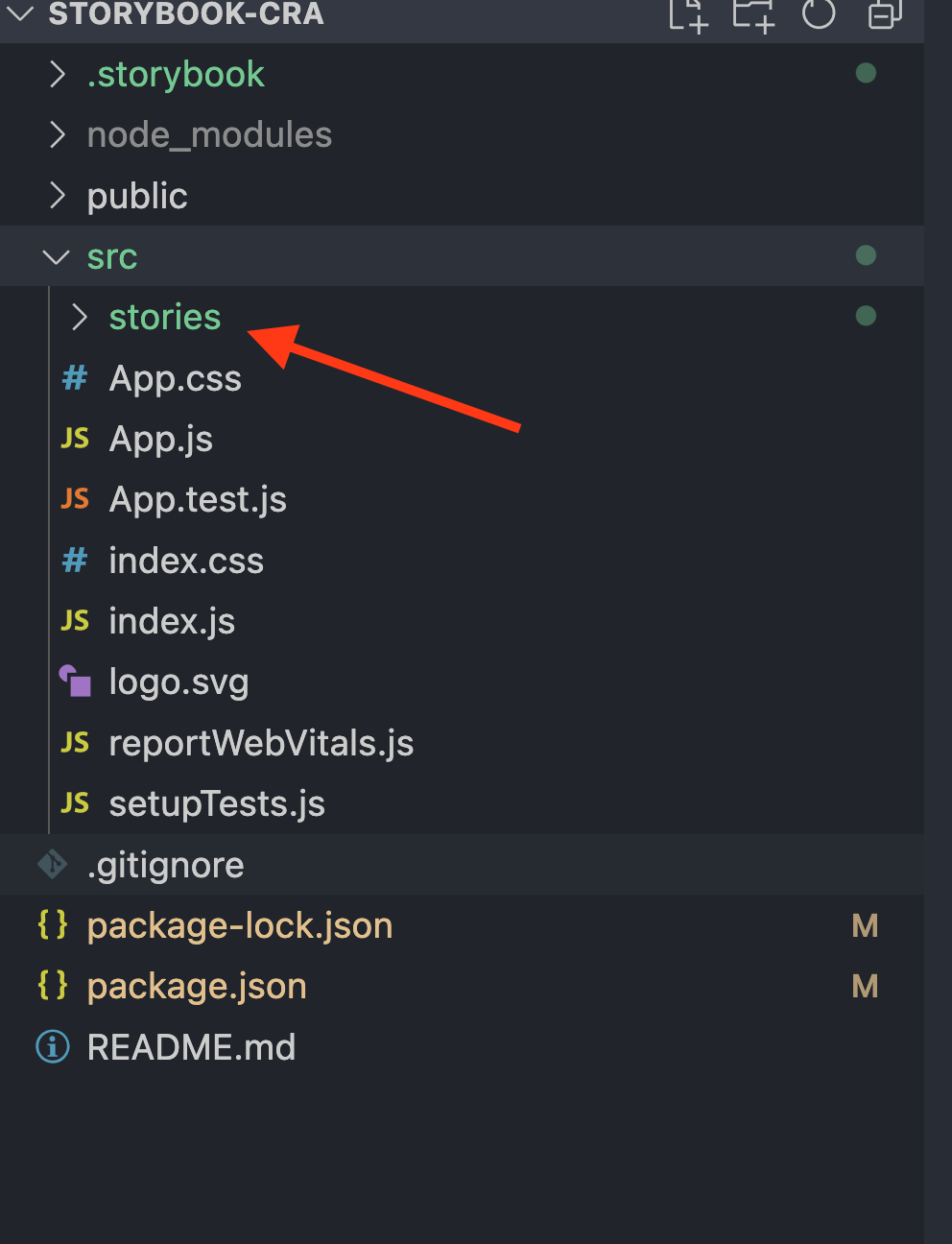Image resolution: width=952 pixels, height=1244 pixels.
Task: Create a new file using the New File icon
Action: coord(687,15)
